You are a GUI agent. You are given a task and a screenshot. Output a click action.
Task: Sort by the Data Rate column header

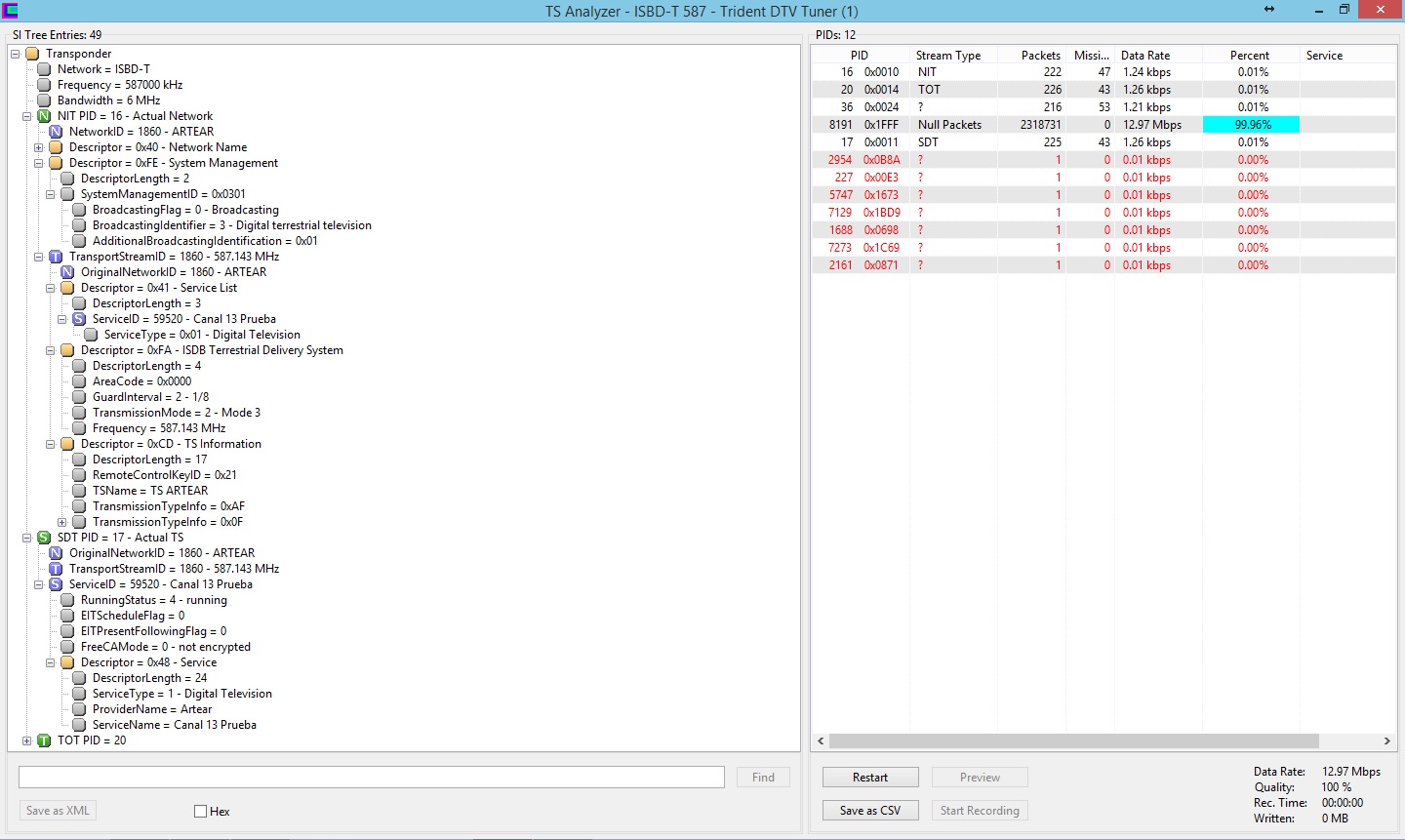click(x=1144, y=56)
